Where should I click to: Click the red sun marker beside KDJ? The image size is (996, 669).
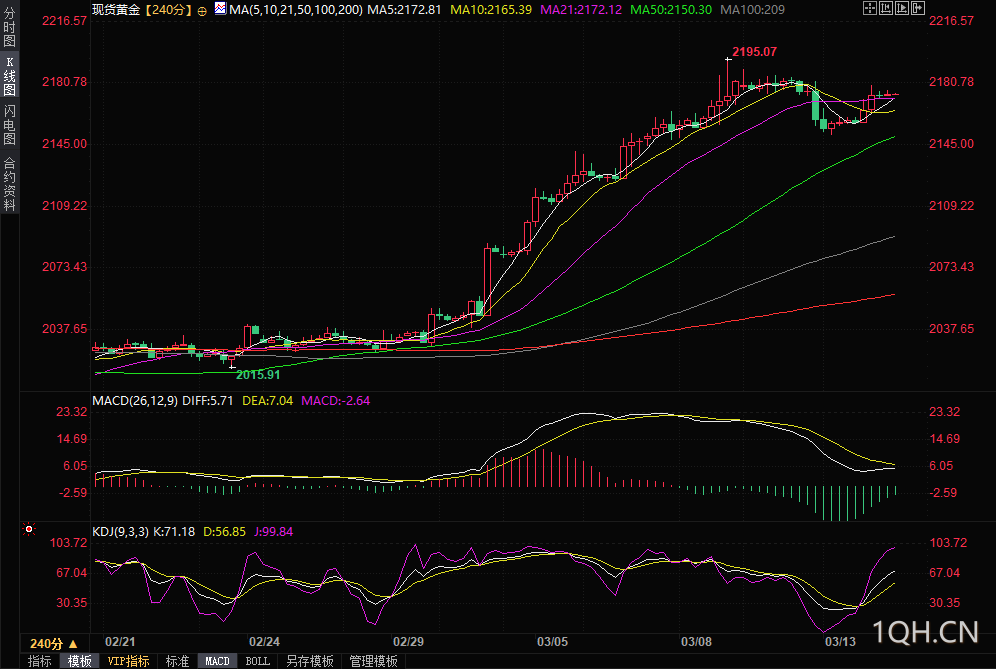click(29, 529)
